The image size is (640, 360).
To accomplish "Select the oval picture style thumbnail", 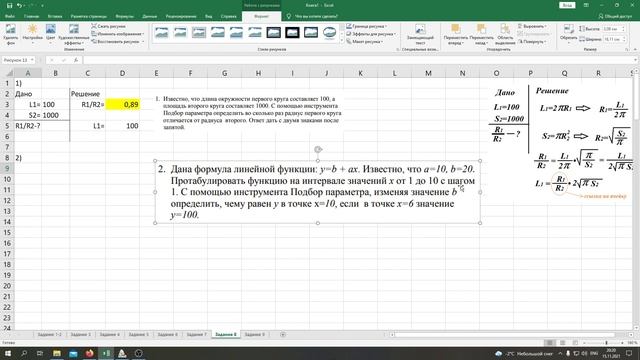I will [x=329, y=33].
